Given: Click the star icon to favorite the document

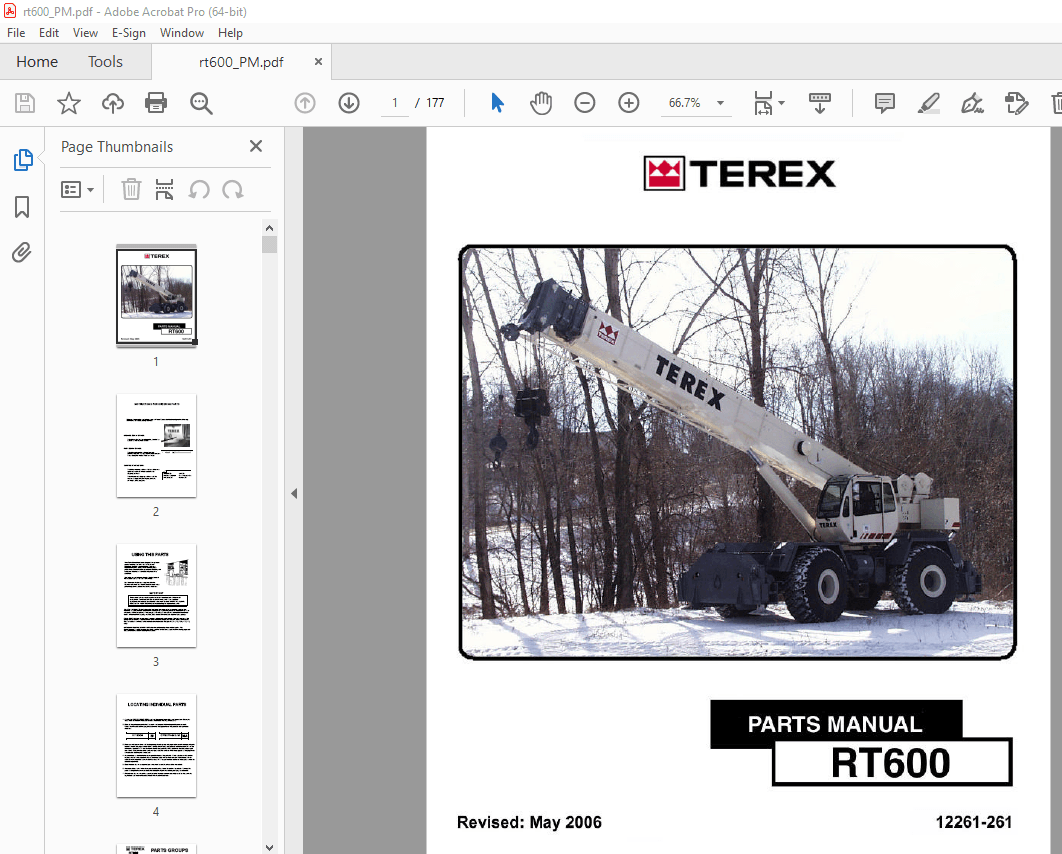Looking at the screenshot, I should 67,103.
